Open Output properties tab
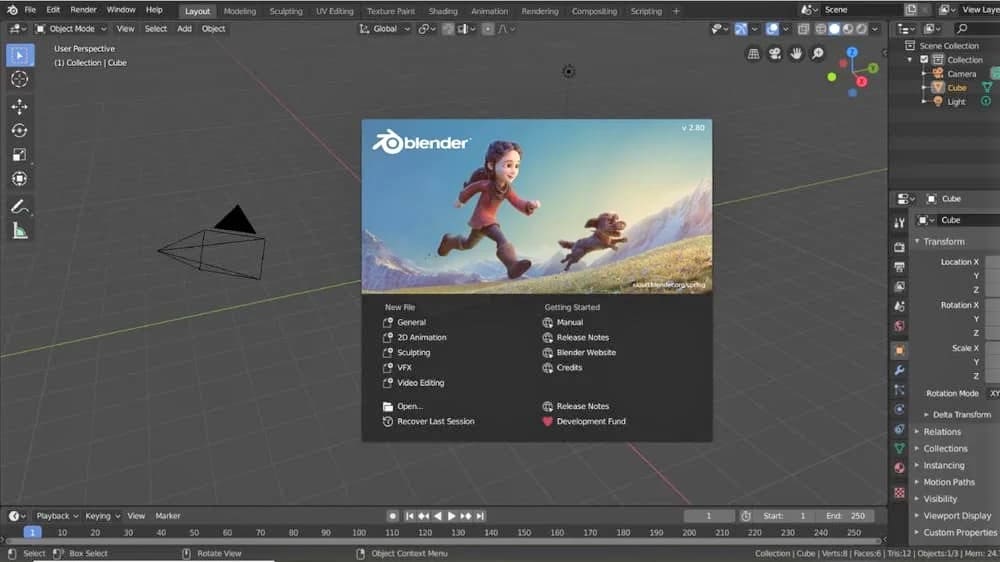 [x=899, y=267]
